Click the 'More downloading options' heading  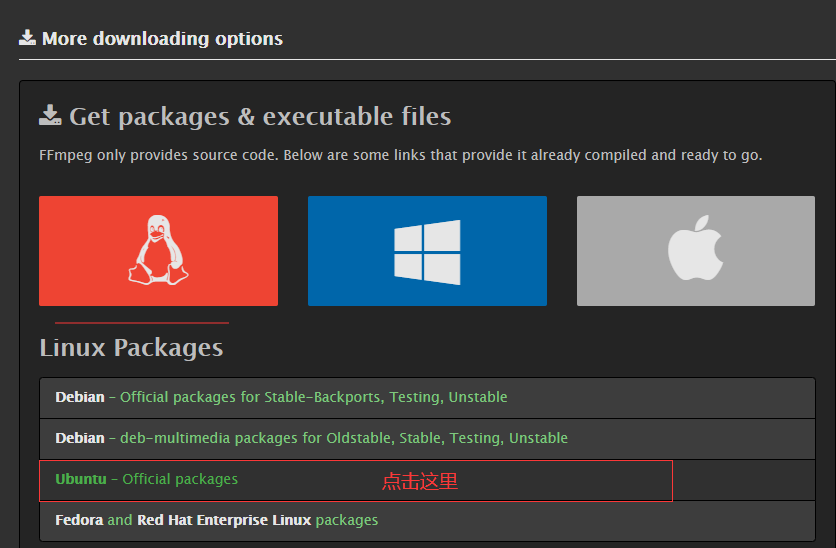tap(151, 38)
